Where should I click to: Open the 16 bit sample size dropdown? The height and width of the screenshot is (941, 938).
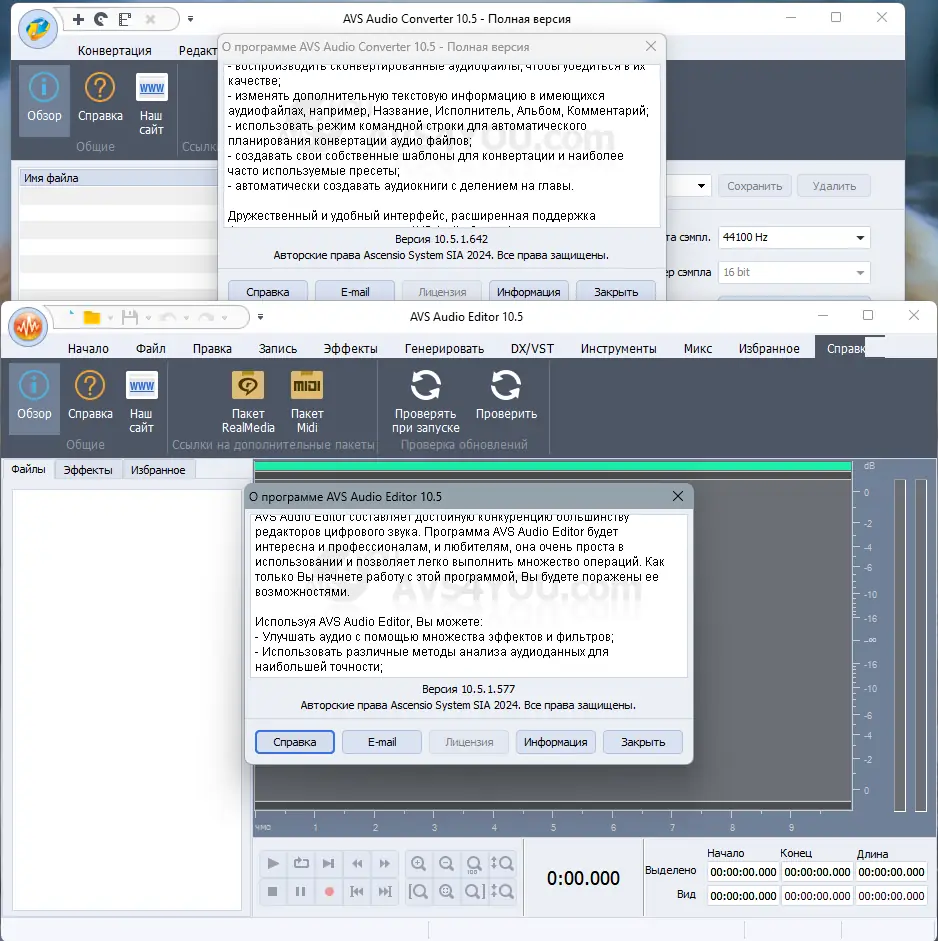(x=794, y=272)
